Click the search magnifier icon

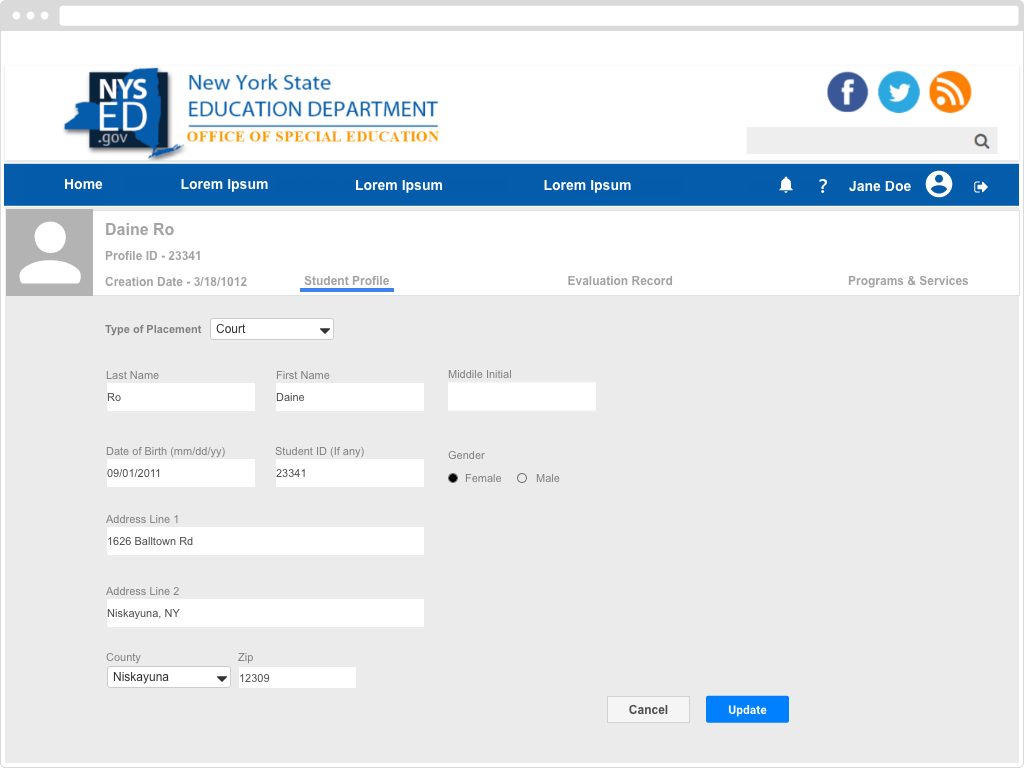click(x=982, y=141)
